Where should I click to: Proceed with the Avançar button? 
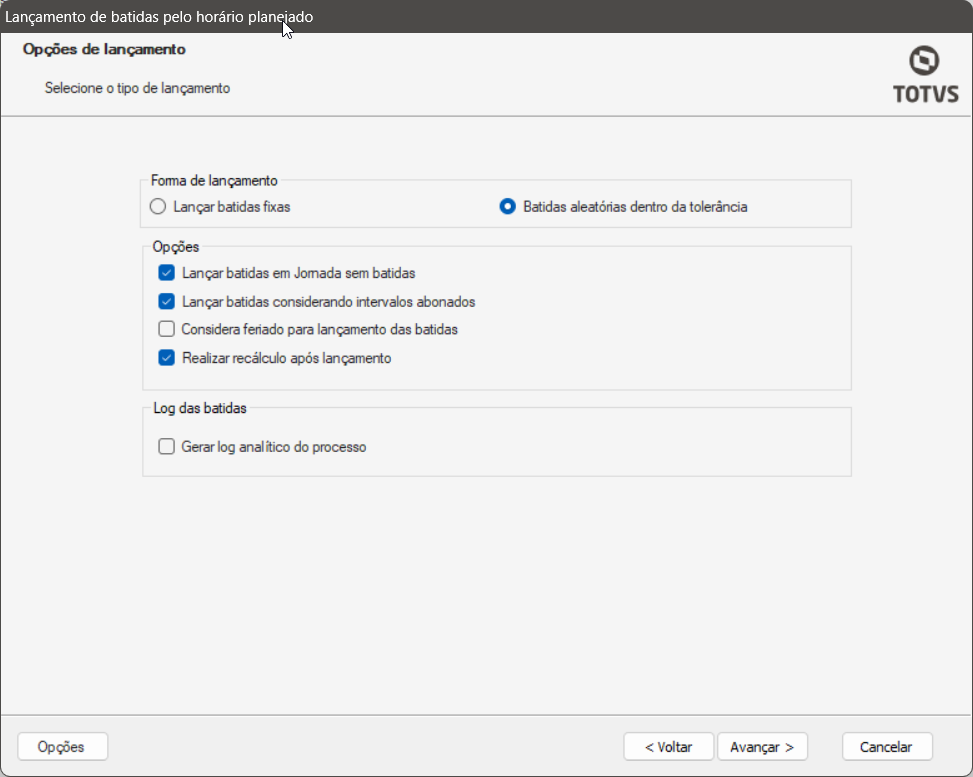tap(762, 747)
